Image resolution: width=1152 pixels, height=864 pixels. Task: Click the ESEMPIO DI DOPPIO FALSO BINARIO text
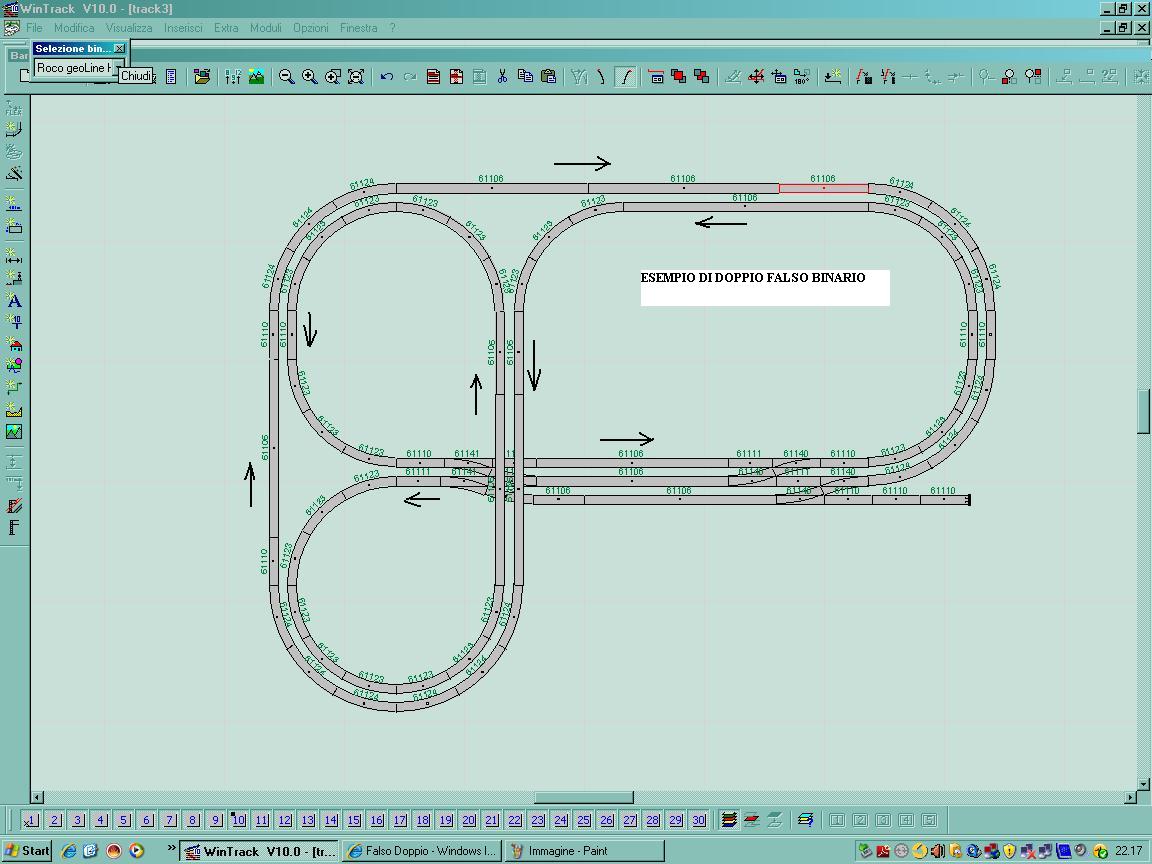click(x=752, y=278)
